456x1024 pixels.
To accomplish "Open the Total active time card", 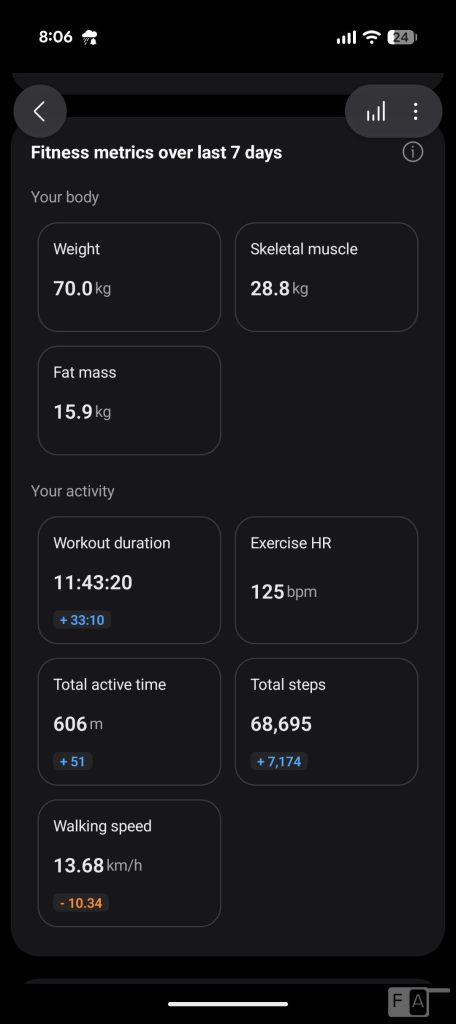I will point(129,722).
